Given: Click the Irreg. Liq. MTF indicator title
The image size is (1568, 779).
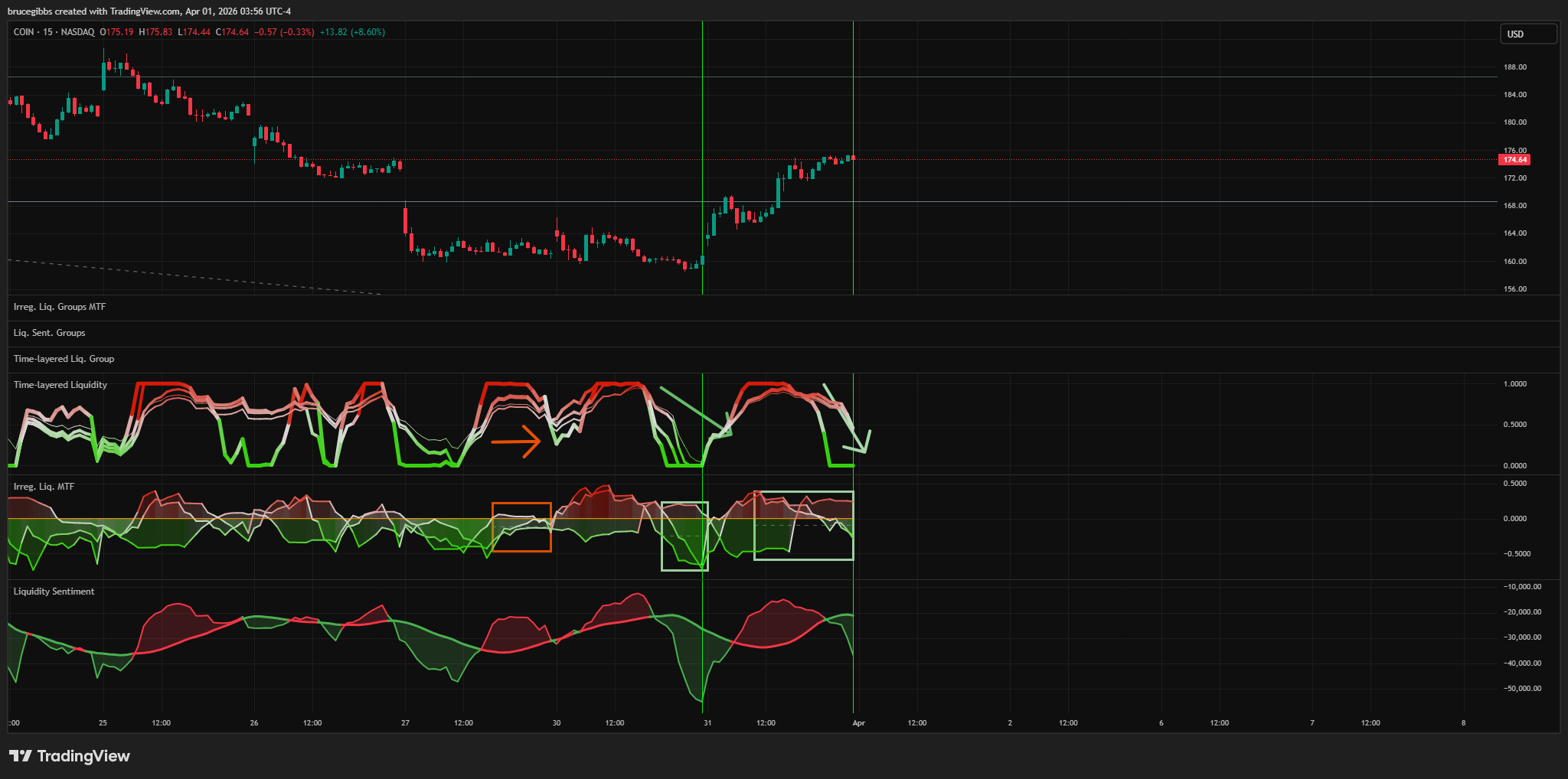Looking at the screenshot, I should tap(44, 487).
